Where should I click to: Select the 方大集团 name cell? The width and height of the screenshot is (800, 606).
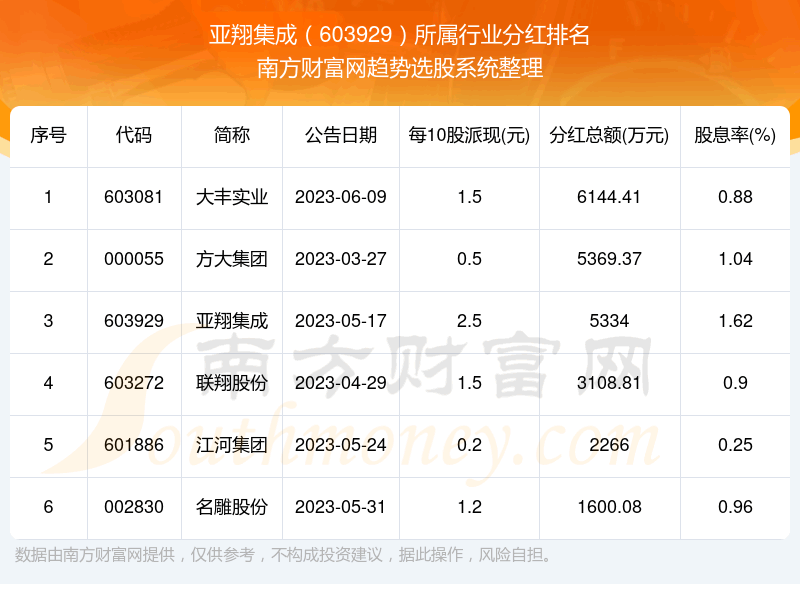(x=232, y=259)
